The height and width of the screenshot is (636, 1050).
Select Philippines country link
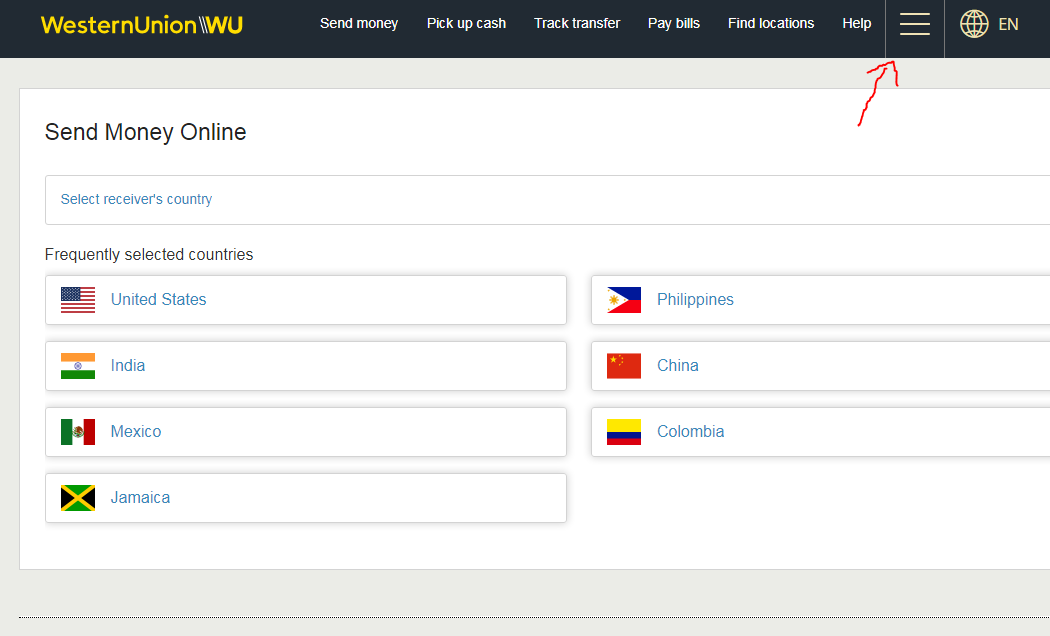pos(695,299)
